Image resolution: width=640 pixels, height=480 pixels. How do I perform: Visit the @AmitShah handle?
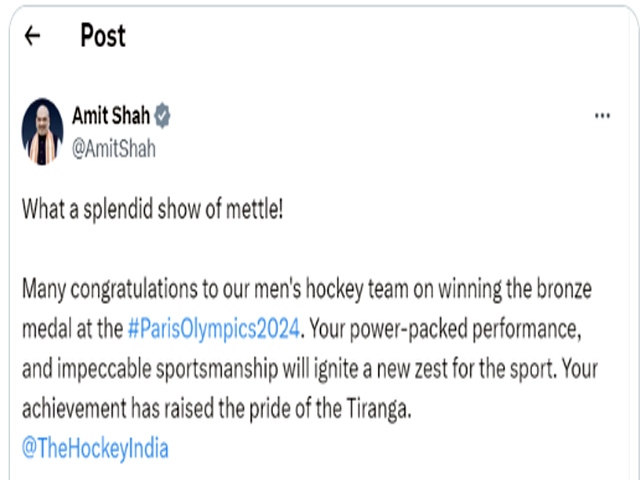(x=113, y=148)
